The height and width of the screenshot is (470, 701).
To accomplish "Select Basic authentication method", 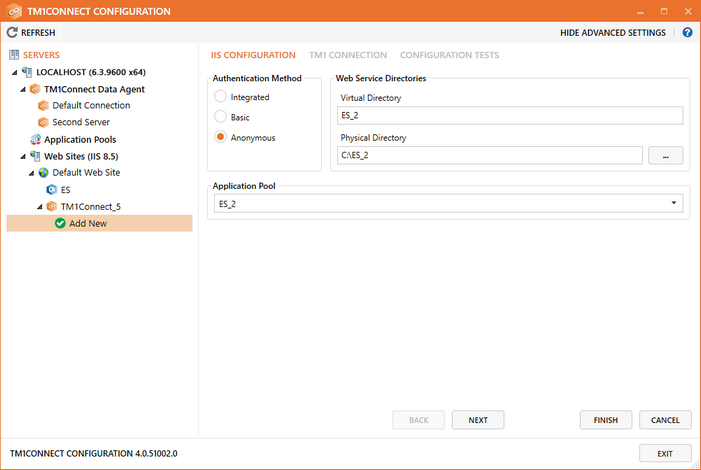I will click(220, 116).
